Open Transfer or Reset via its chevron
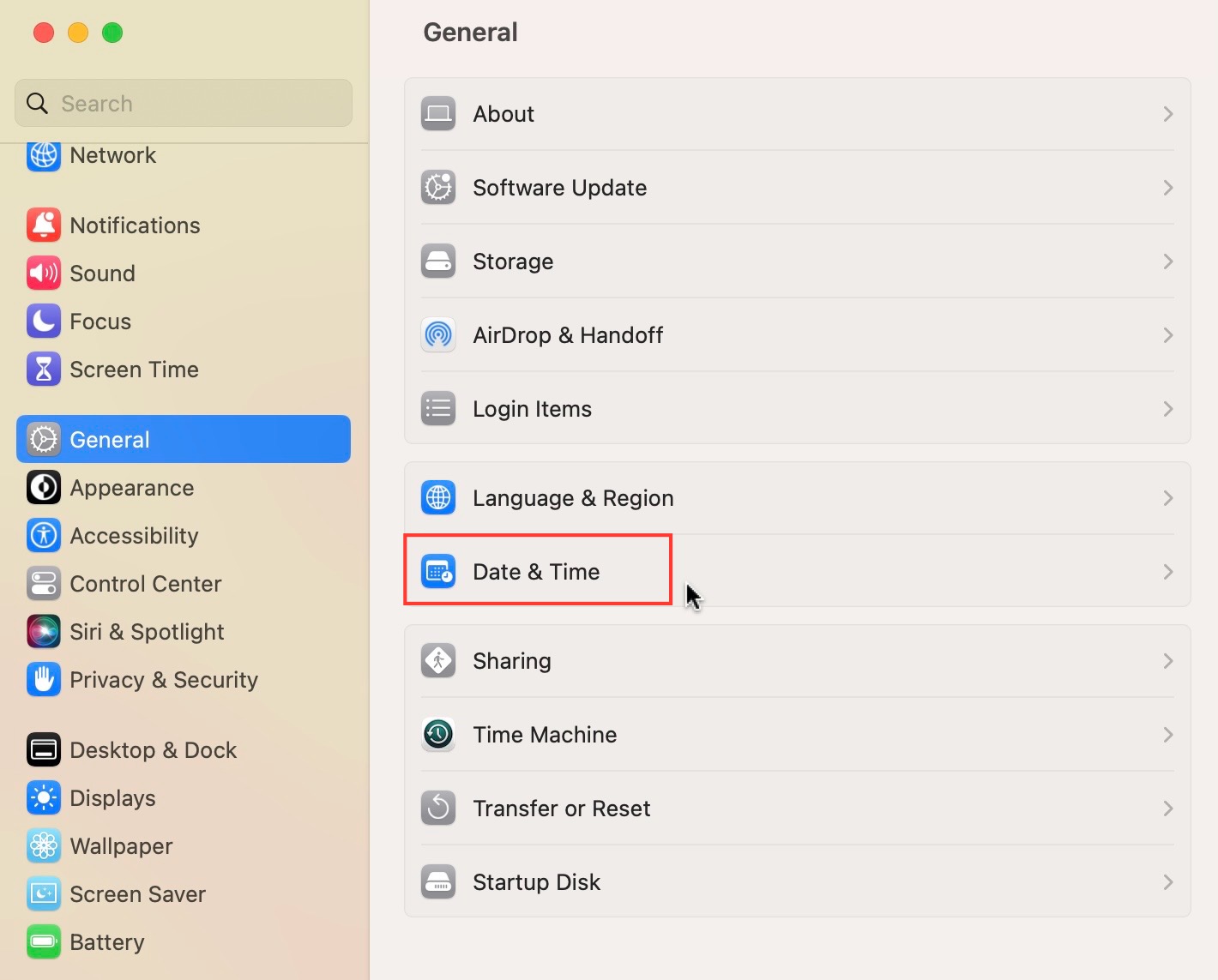1218x980 pixels. (x=1167, y=809)
